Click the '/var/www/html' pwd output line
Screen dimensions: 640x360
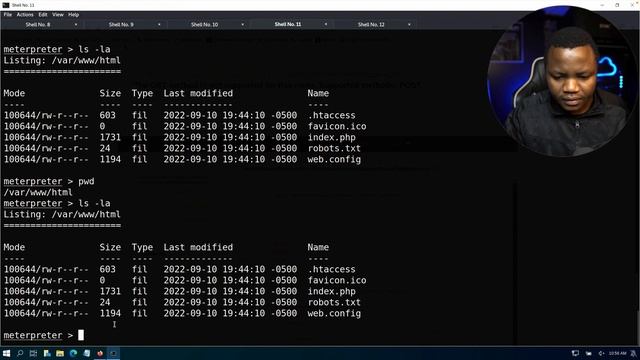point(38,192)
